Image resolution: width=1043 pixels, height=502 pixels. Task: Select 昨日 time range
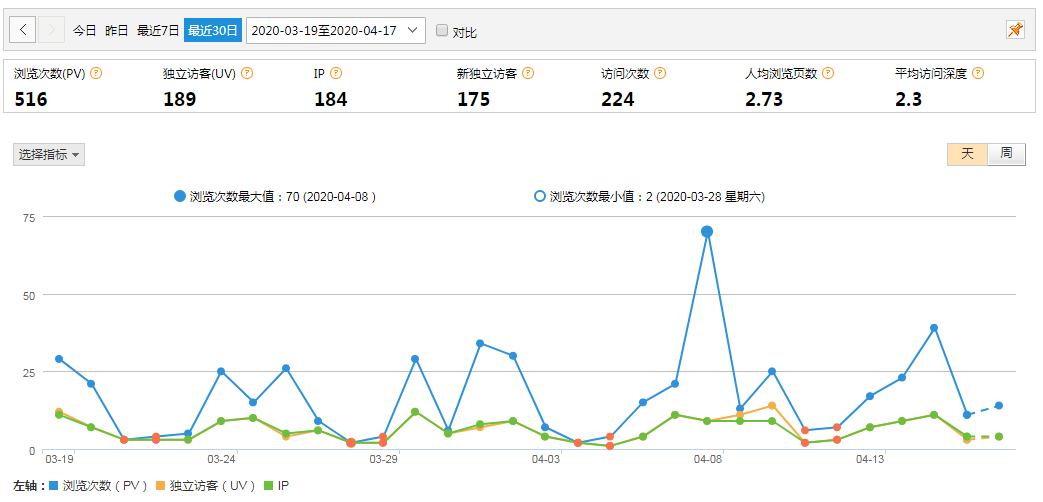[117, 31]
